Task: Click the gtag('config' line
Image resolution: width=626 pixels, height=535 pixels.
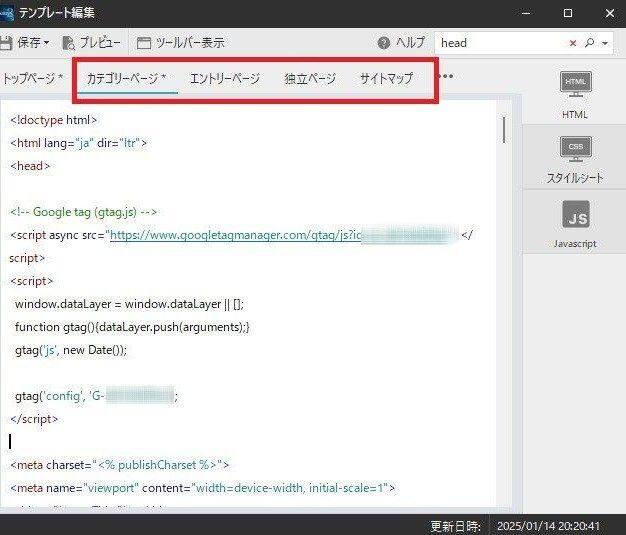Action: tap(96, 396)
